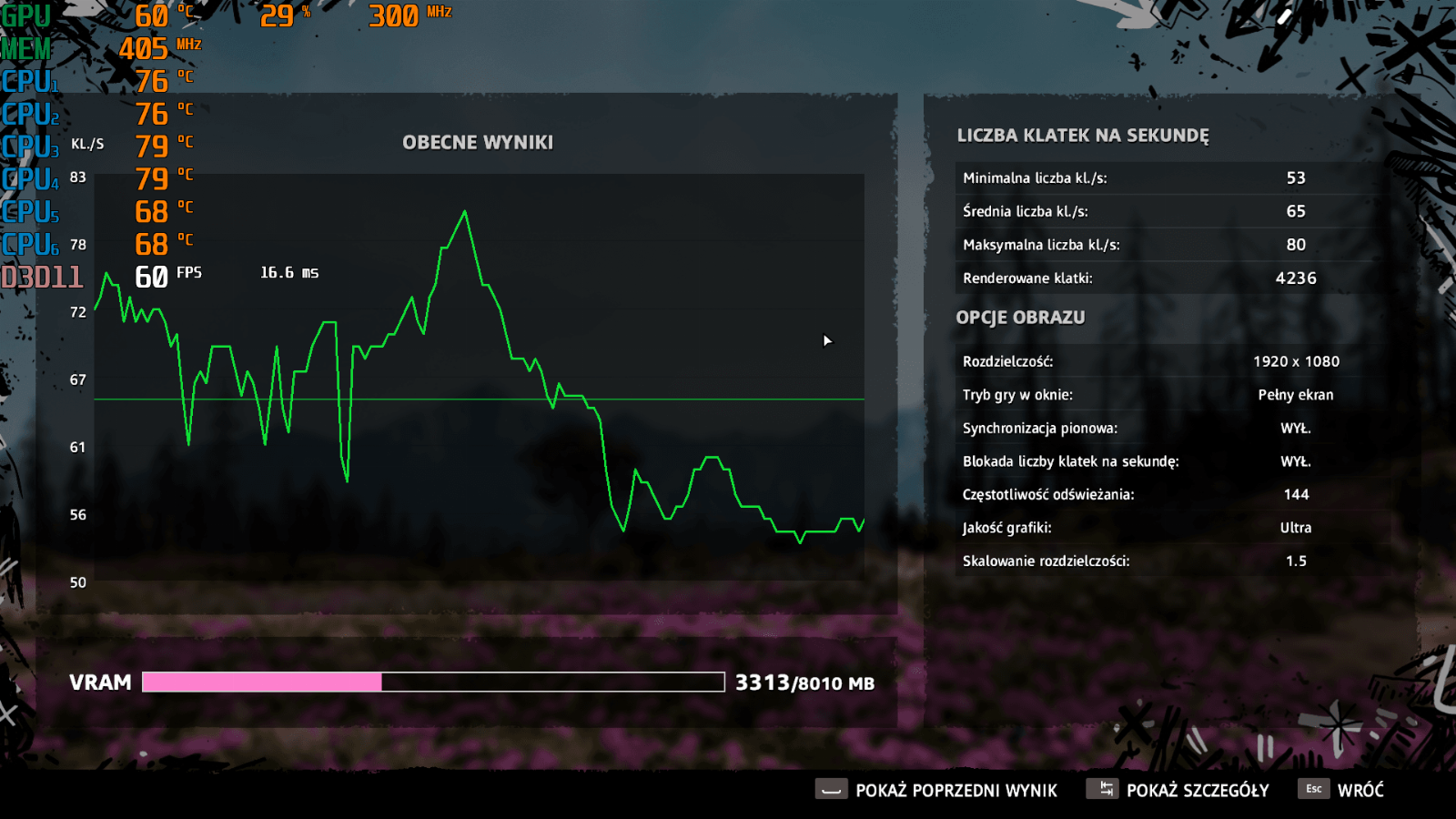The image size is (1456, 819).
Task: Go back with Wróć
Action: pyautogui.click(x=1360, y=790)
